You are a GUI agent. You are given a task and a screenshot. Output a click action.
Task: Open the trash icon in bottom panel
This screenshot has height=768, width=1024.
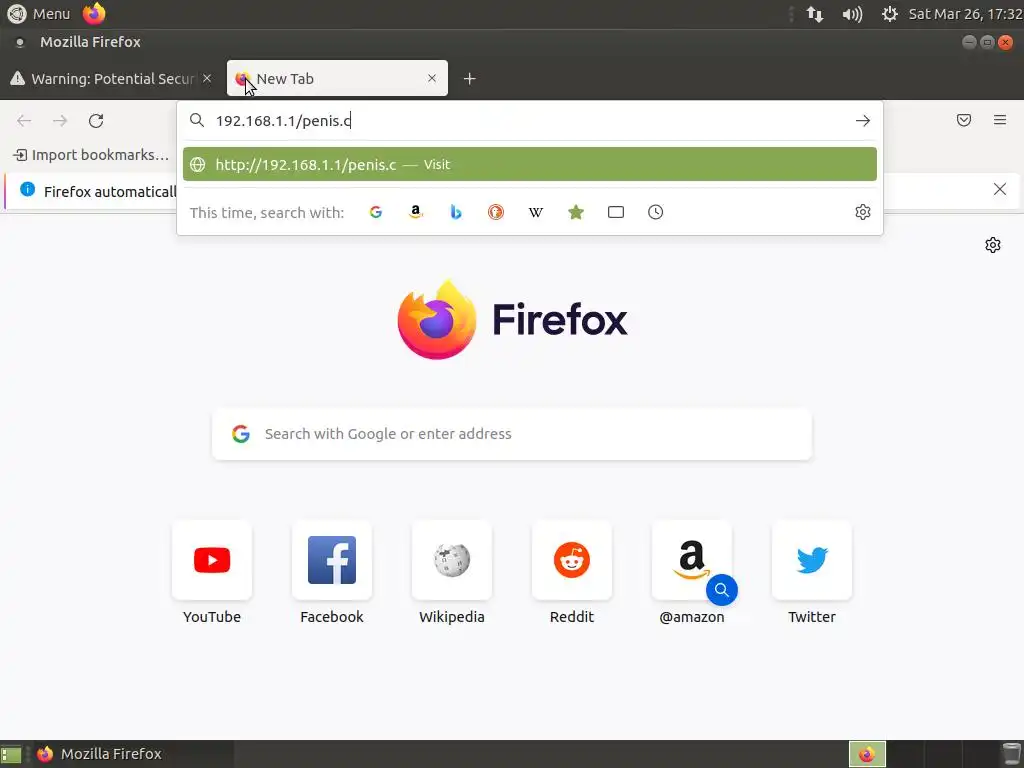[x=1010, y=754]
